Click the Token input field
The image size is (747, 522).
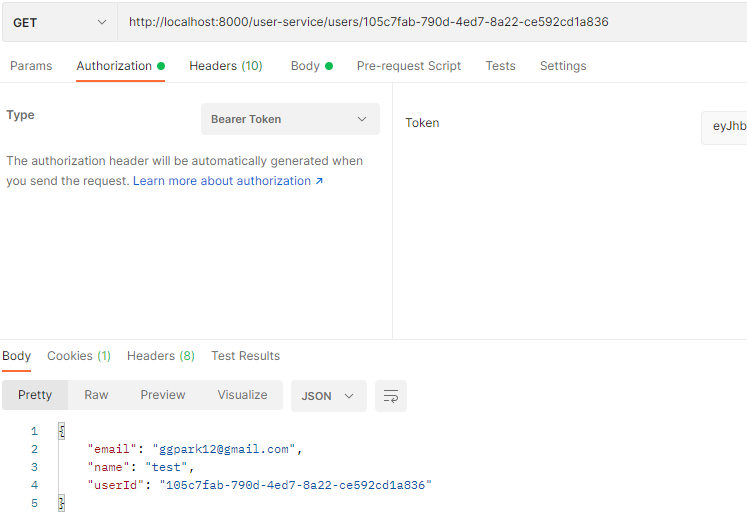pos(724,127)
